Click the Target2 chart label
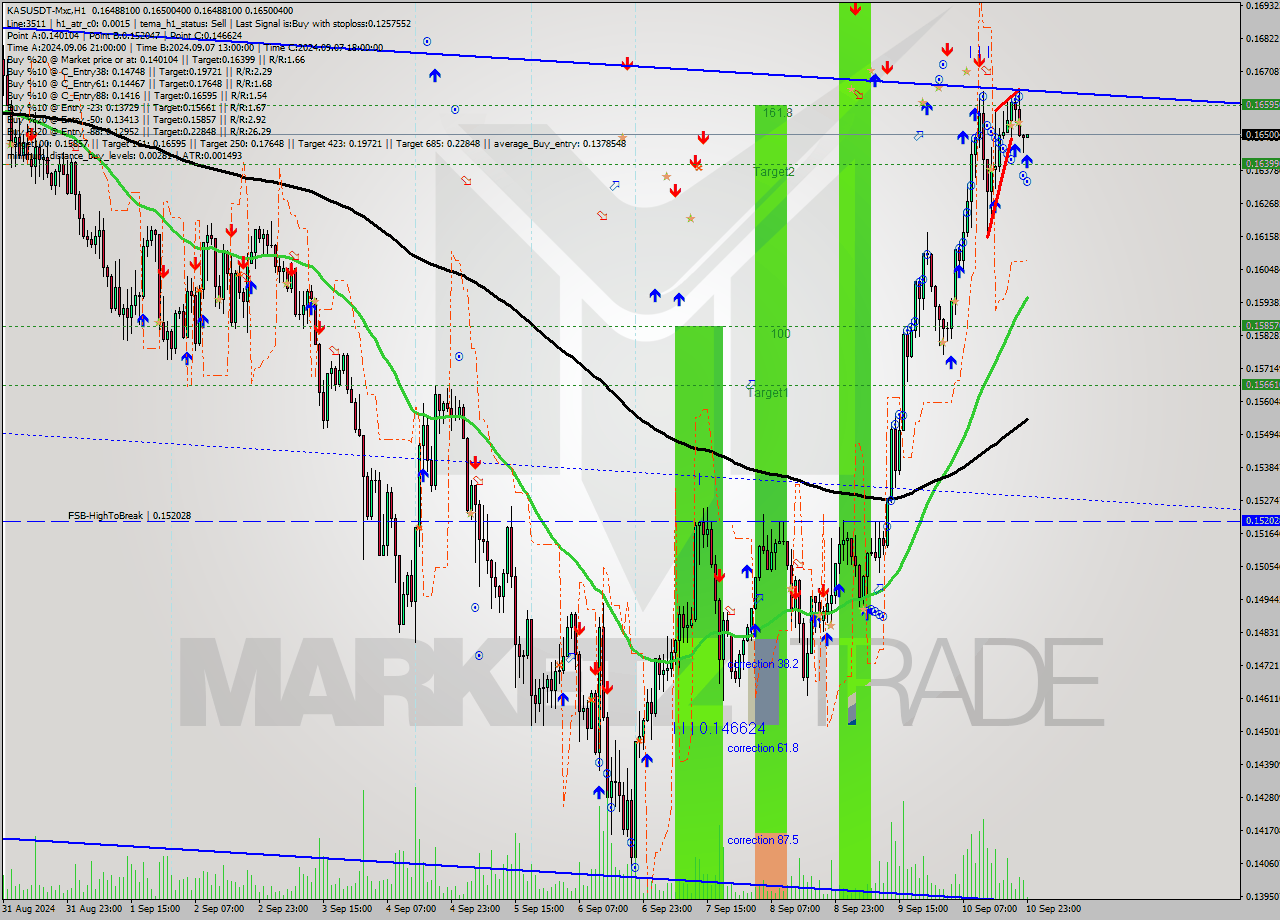1280x920 pixels. click(774, 171)
